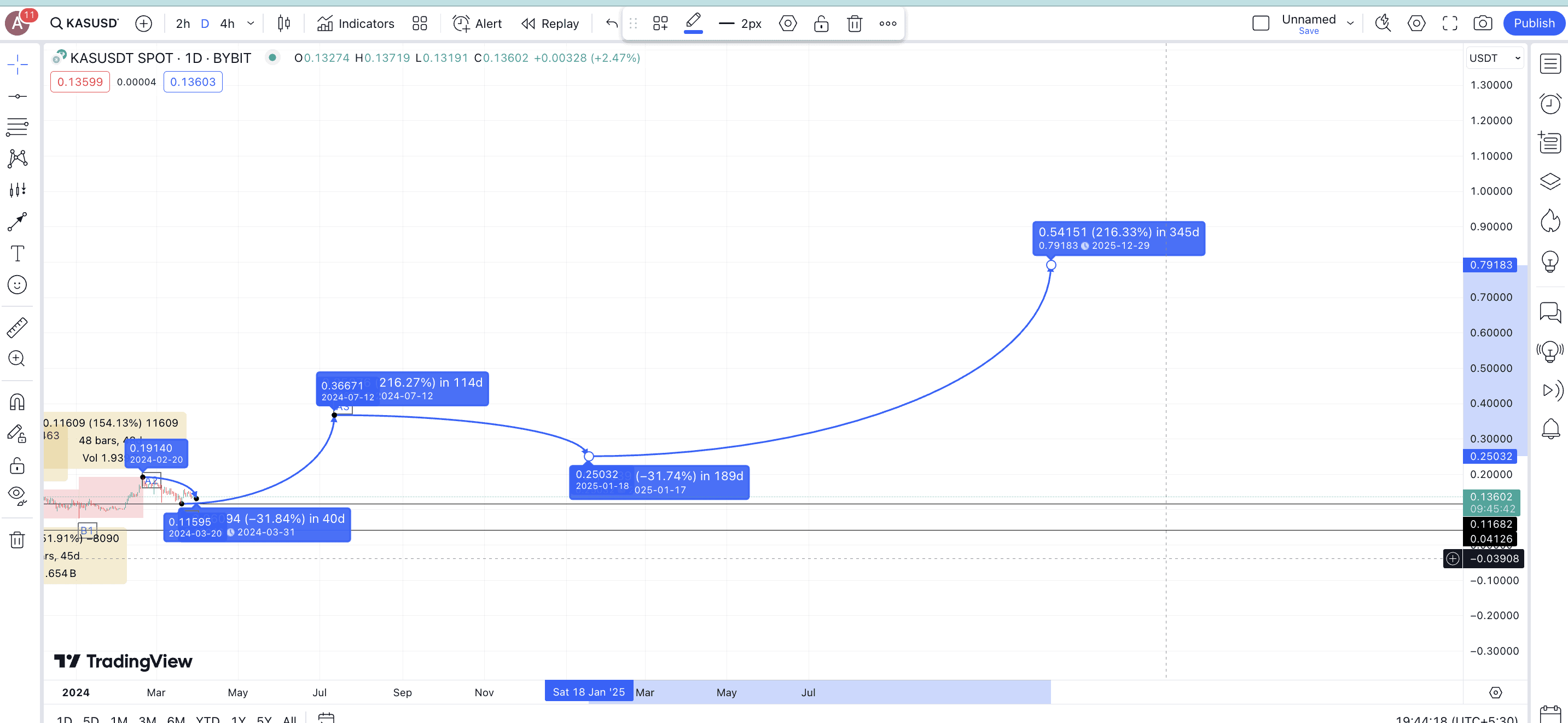1568x723 pixels.
Task: Click the Publish button
Action: coord(1534,24)
